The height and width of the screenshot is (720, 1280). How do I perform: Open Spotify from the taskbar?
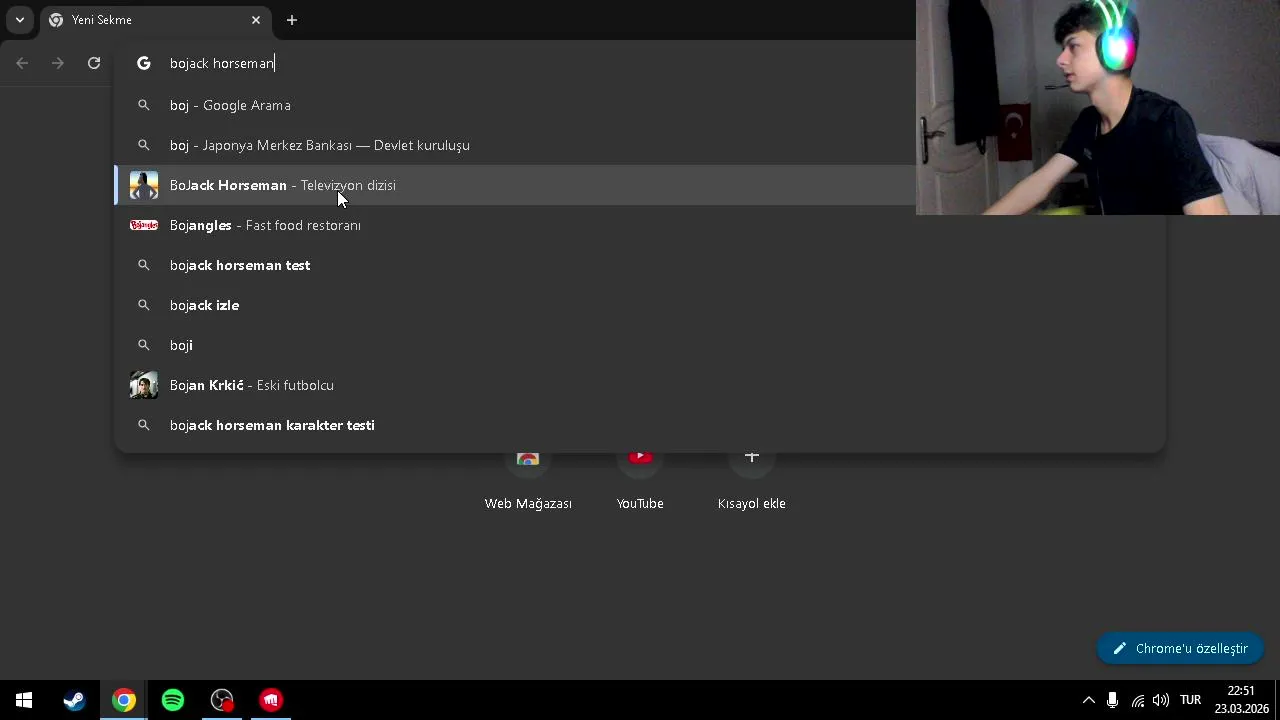pyautogui.click(x=172, y=700)
